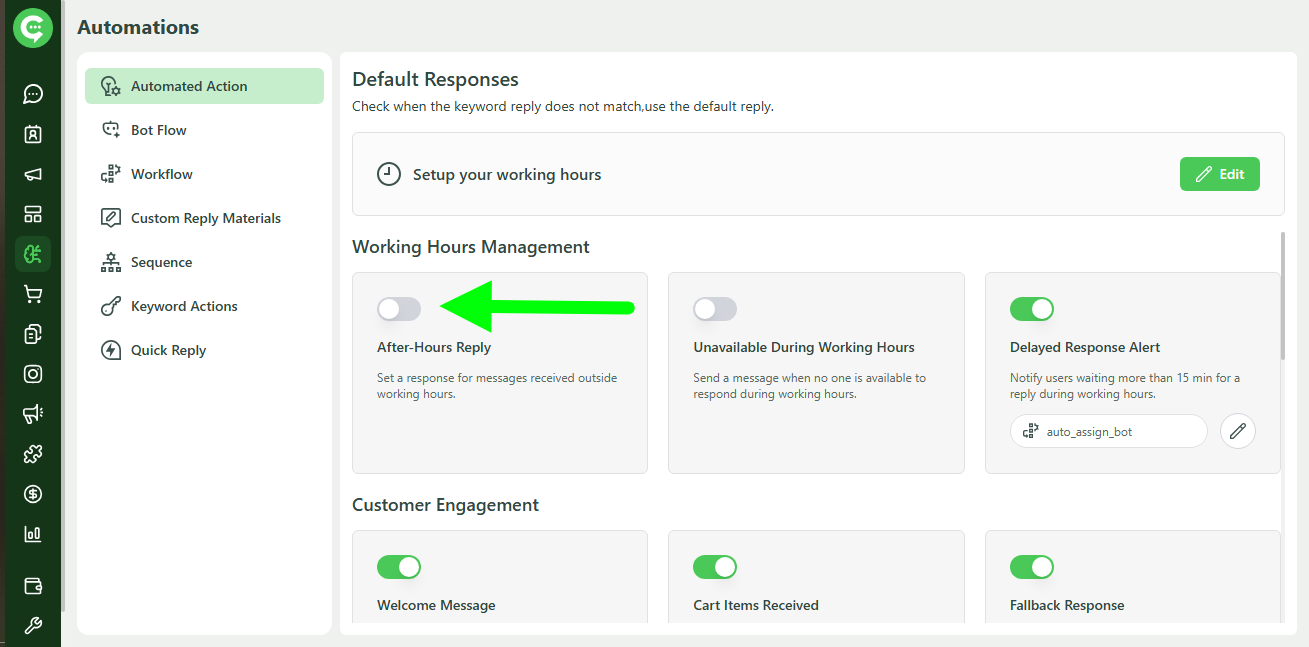The image size is (1309, 647).
Task: Select Bot Flow from the automation menu
Action: [158, 129]
